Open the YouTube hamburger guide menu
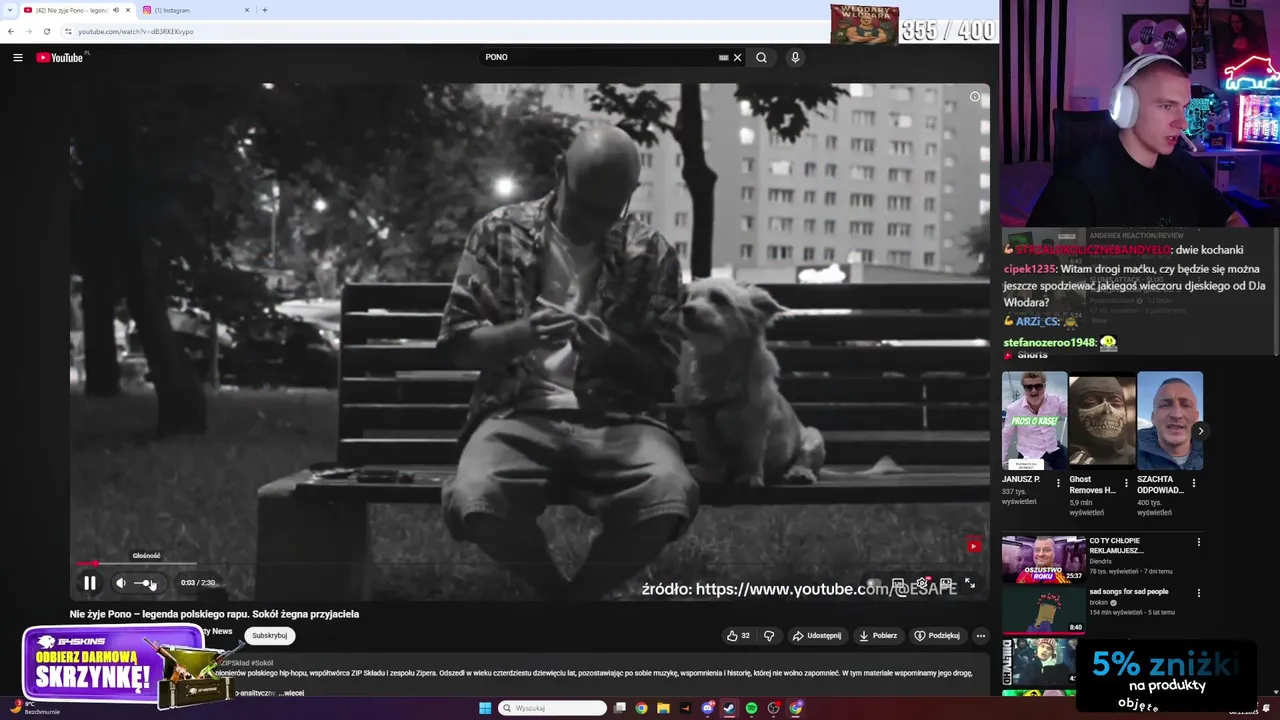This screenshot has width=1280, height=720. 18,57
